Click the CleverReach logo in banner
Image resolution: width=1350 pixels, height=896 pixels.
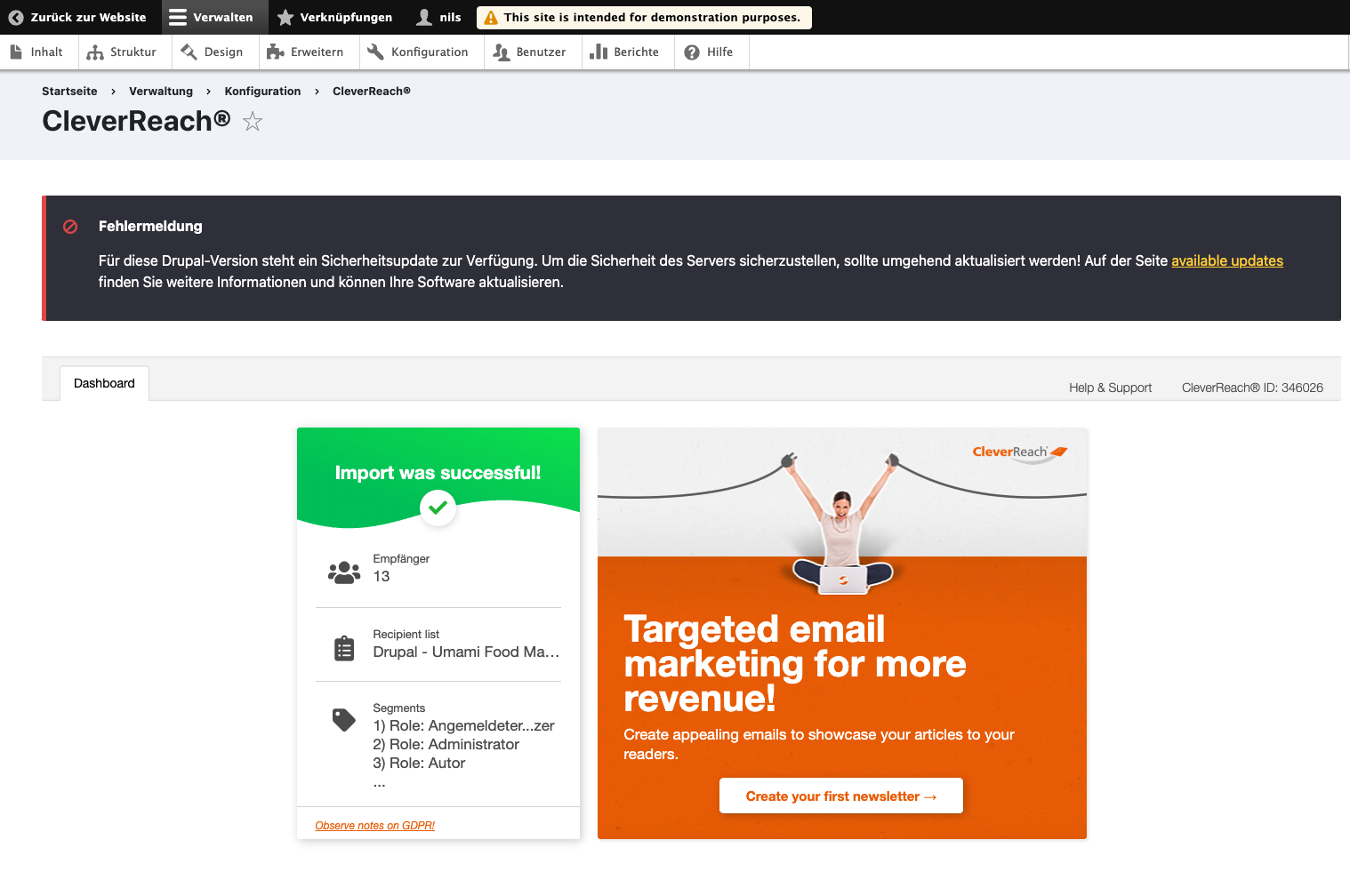click(1020, 452)
